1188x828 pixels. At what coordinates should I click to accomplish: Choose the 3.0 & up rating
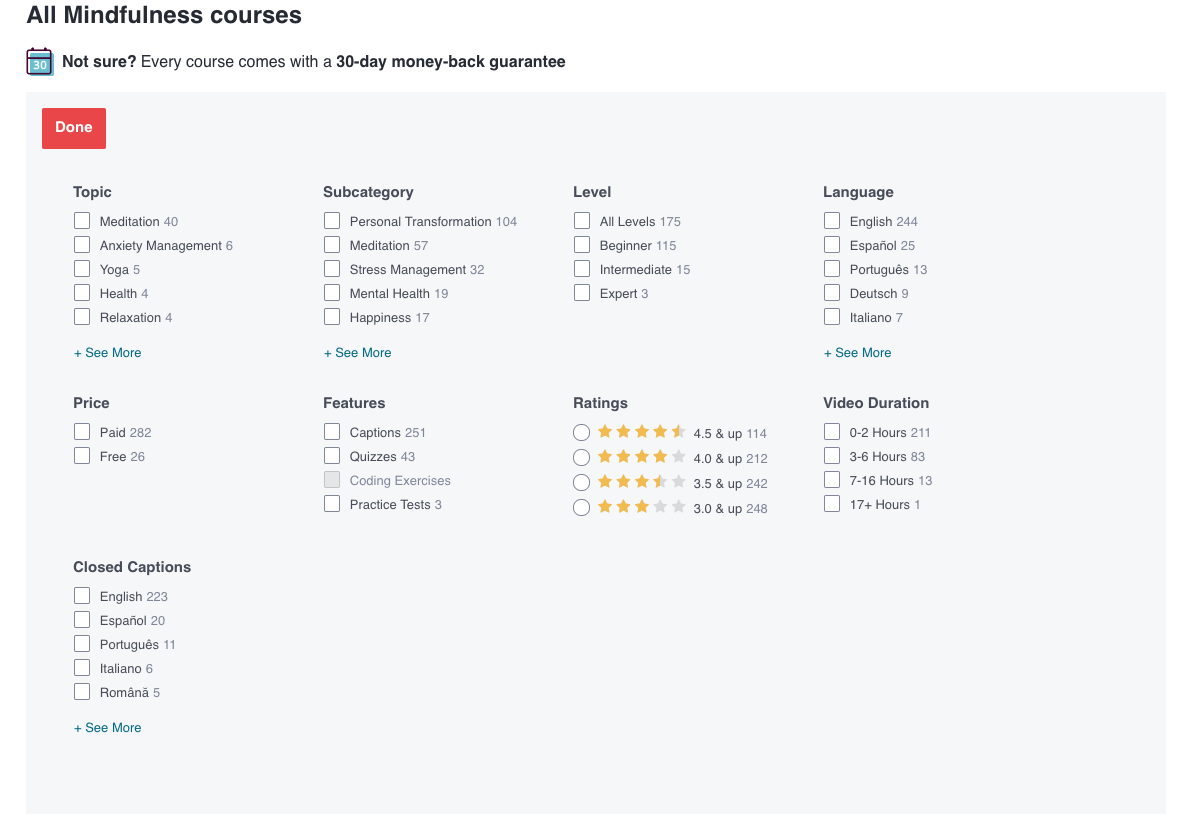[x=581, y=507]
